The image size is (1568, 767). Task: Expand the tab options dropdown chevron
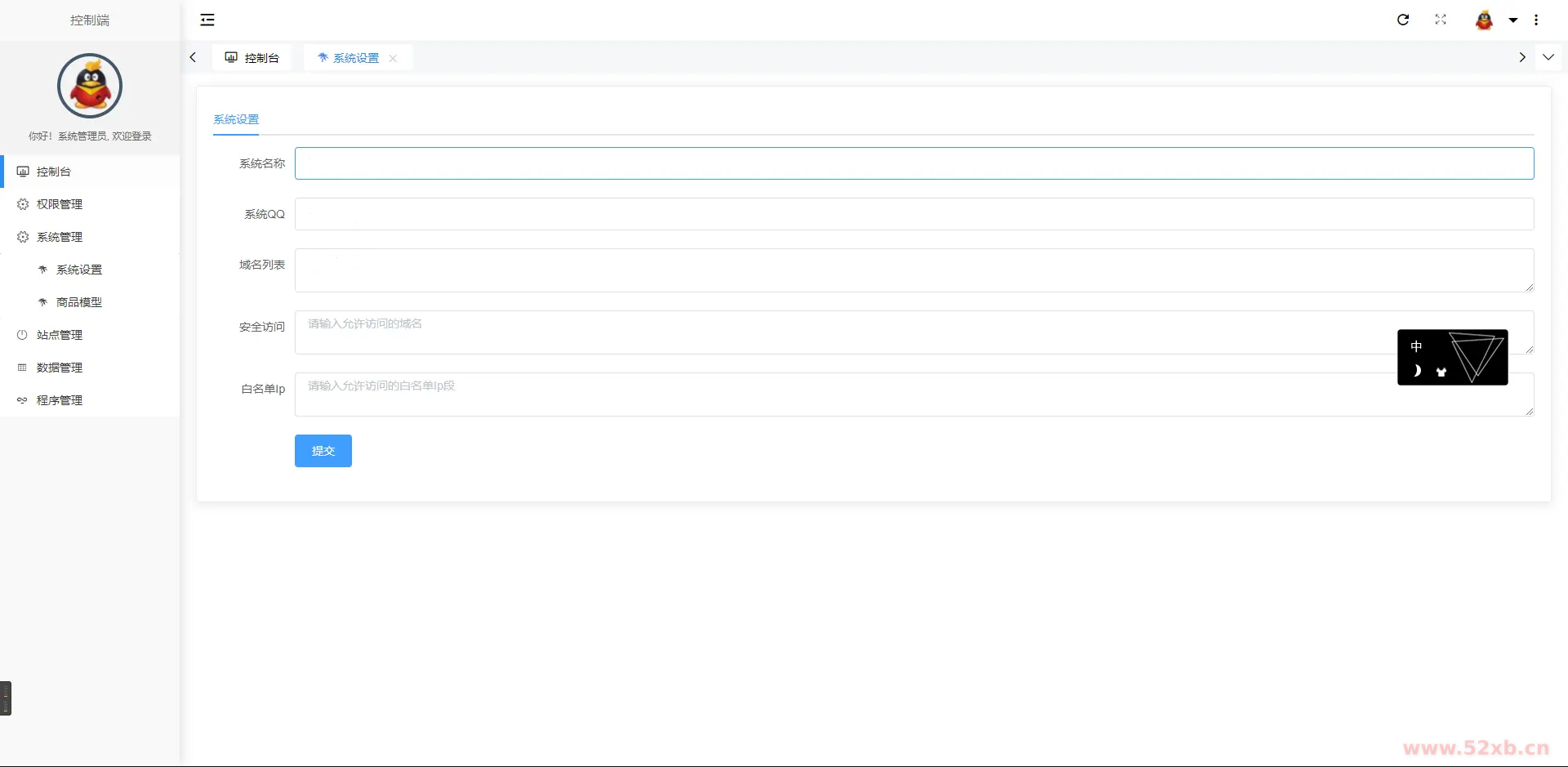[x=1548, y=57]
